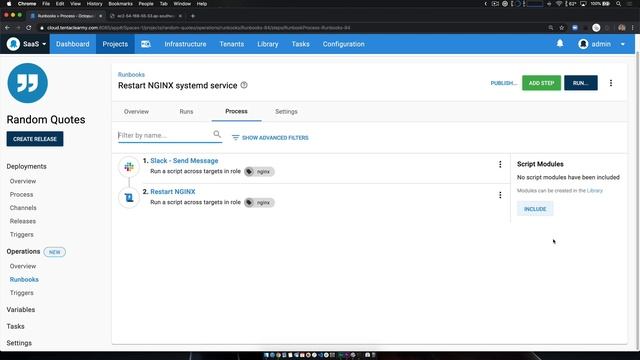Expand Show Advanced Filters
Screen dimensions: 640x360
click(x=270, y=138)
